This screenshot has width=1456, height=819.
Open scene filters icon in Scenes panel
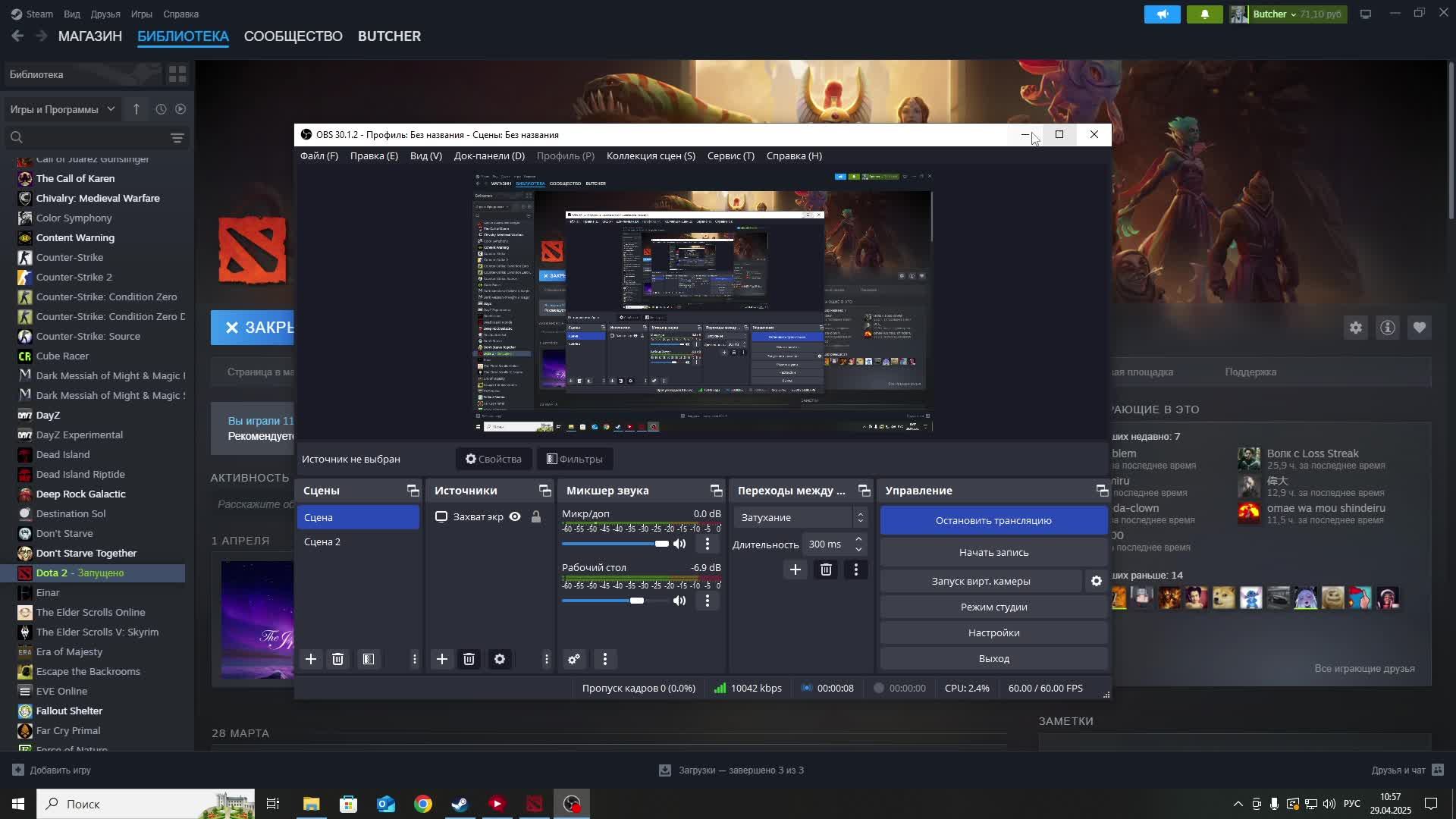point(369,659)
